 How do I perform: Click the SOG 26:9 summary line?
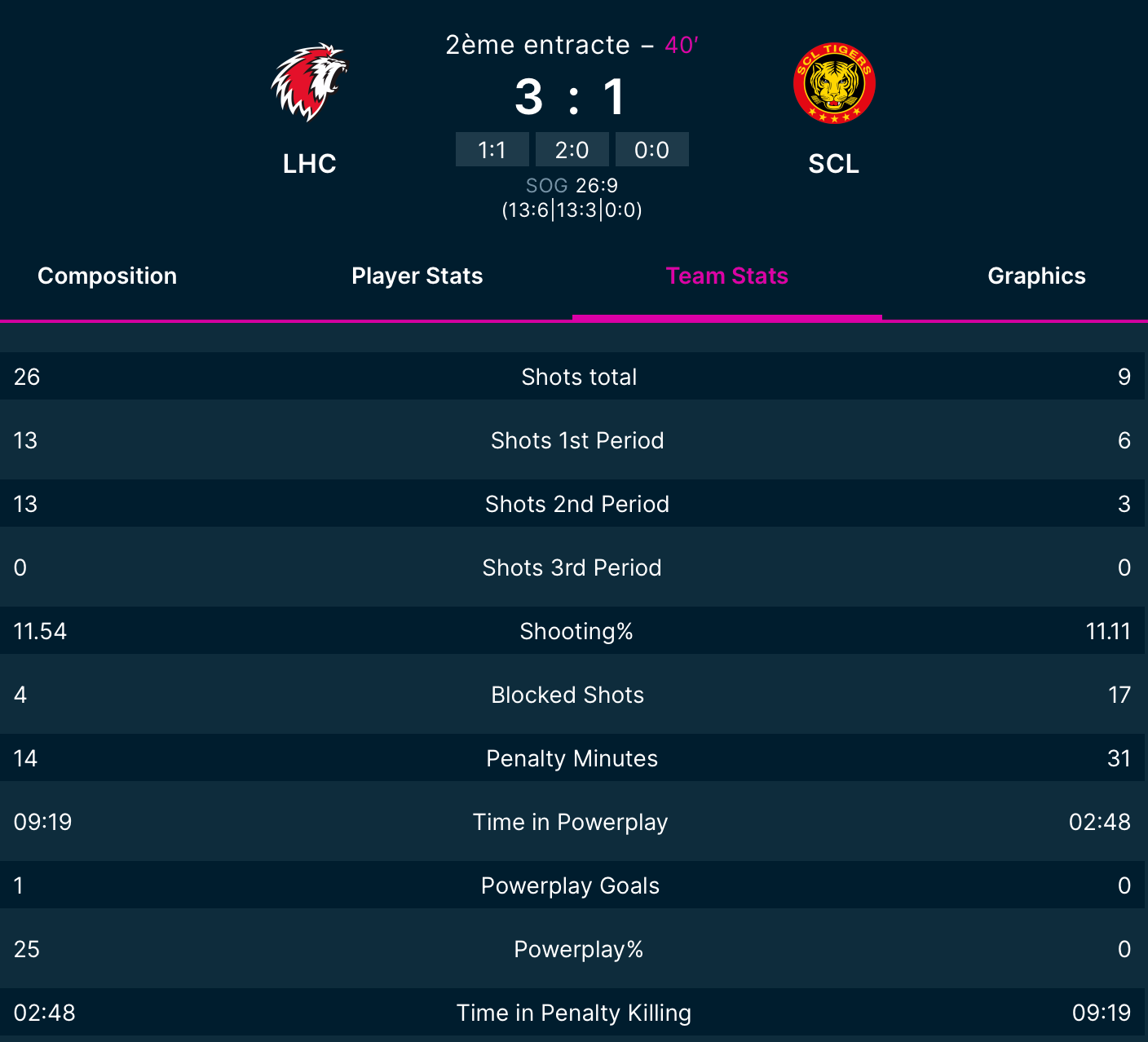[572, 186]
